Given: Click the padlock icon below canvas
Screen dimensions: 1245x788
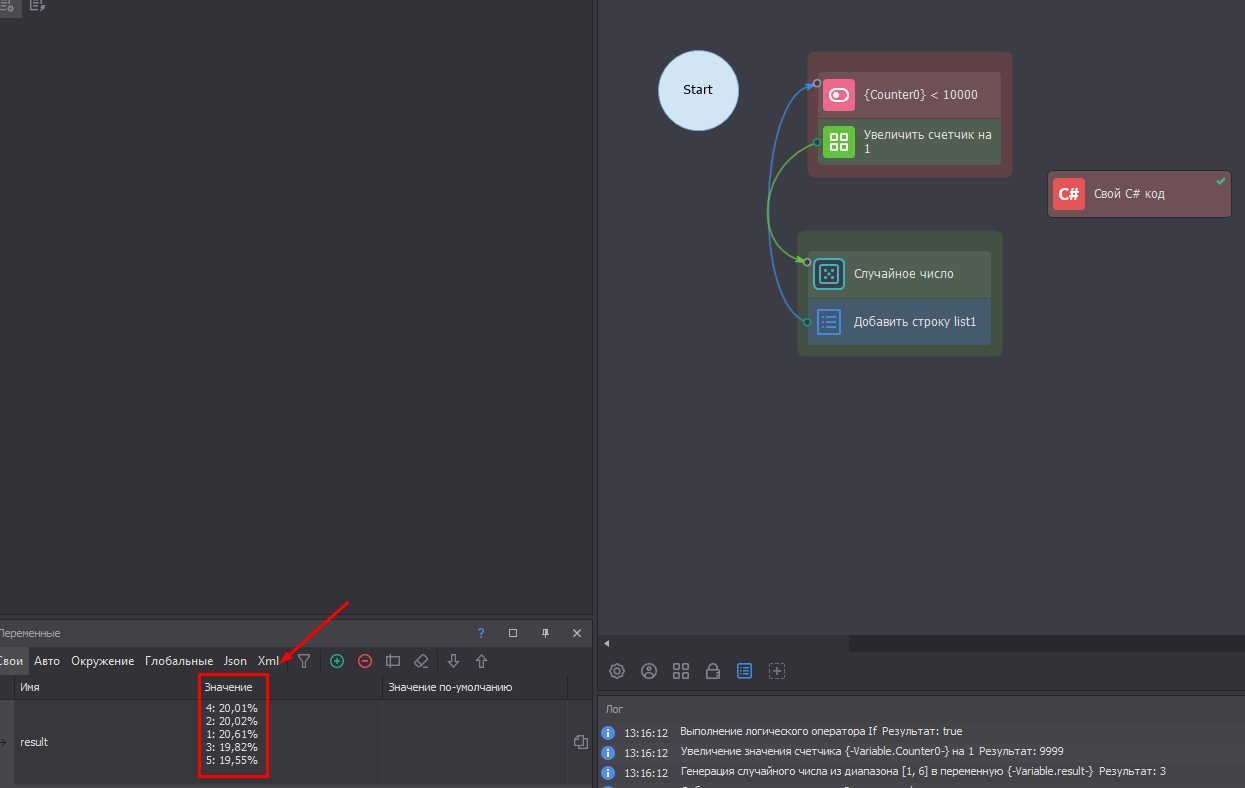Looking at the screenshot, I should click(x=713, y=671).
